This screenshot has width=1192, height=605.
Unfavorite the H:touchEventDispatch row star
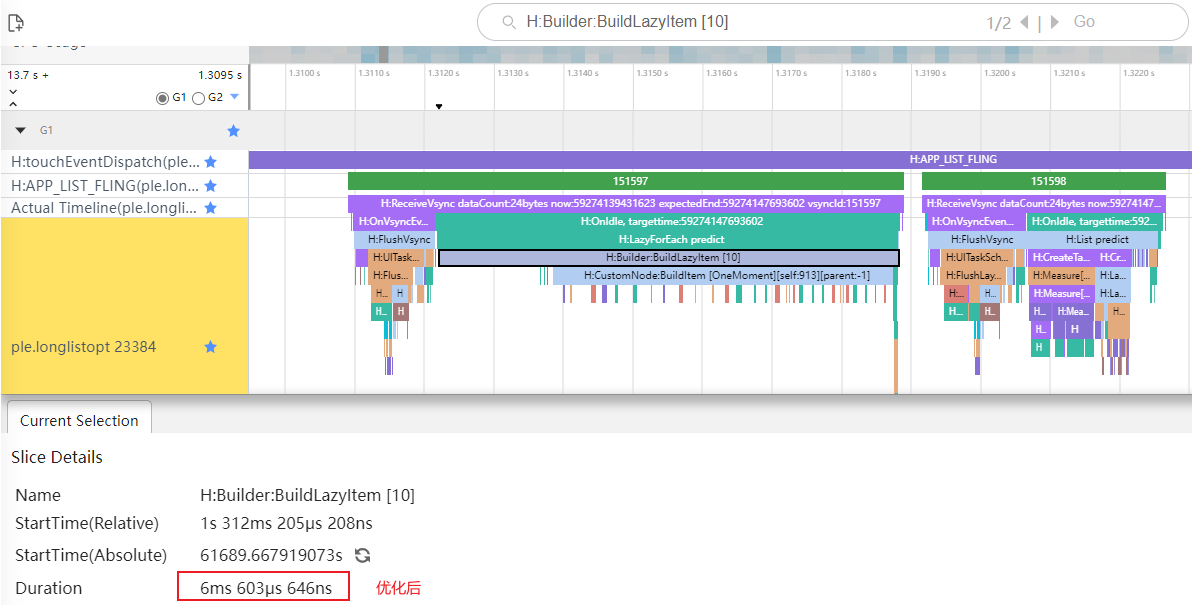click(210, 162)
